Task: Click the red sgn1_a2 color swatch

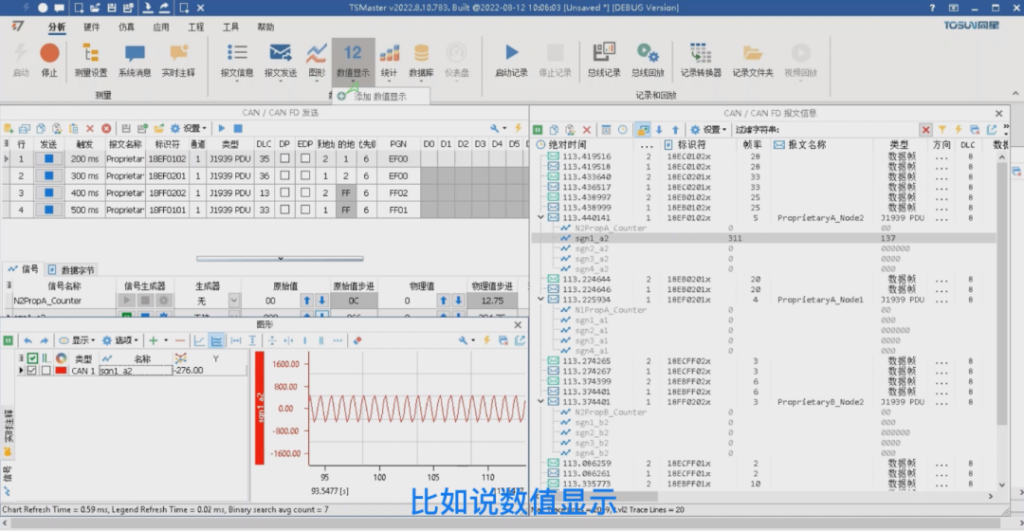Action: coord(61,371)
